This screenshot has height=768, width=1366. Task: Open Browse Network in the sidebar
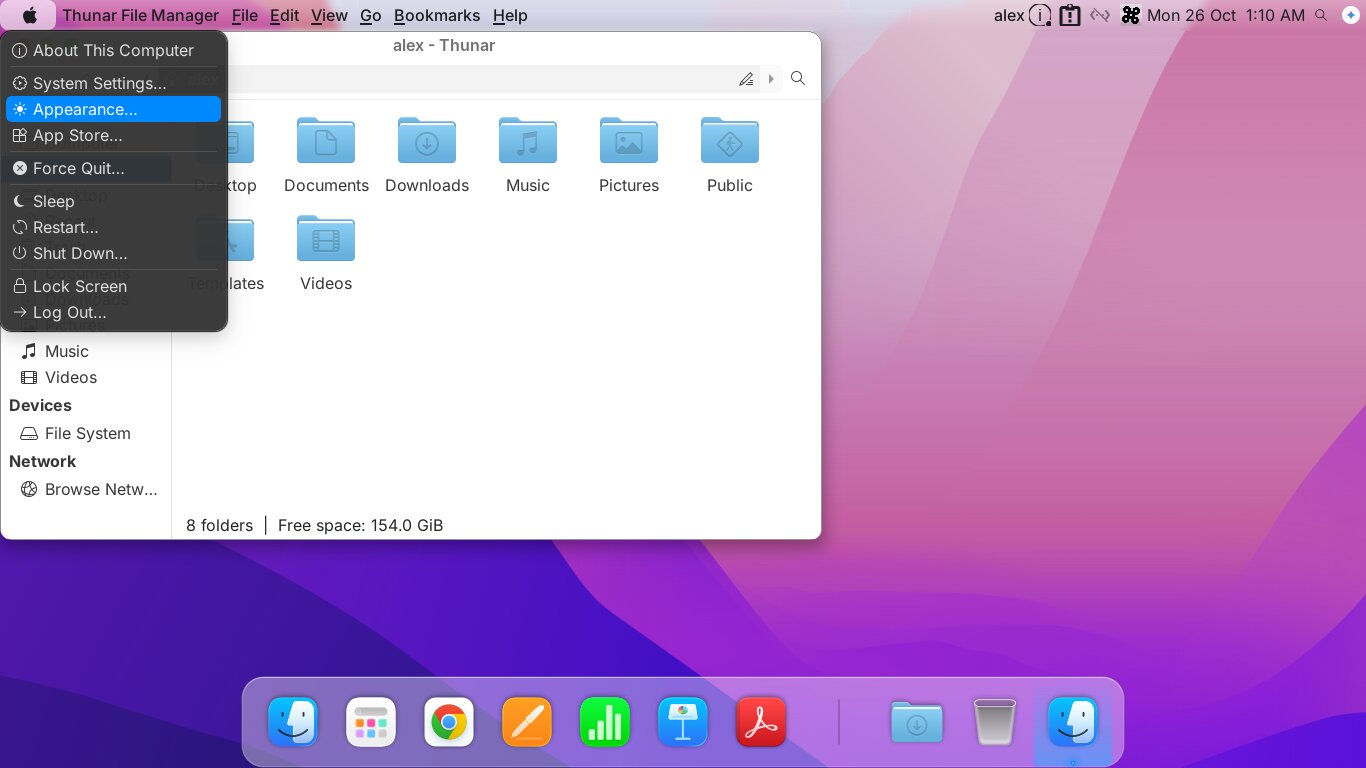click(x=86, y=489)
